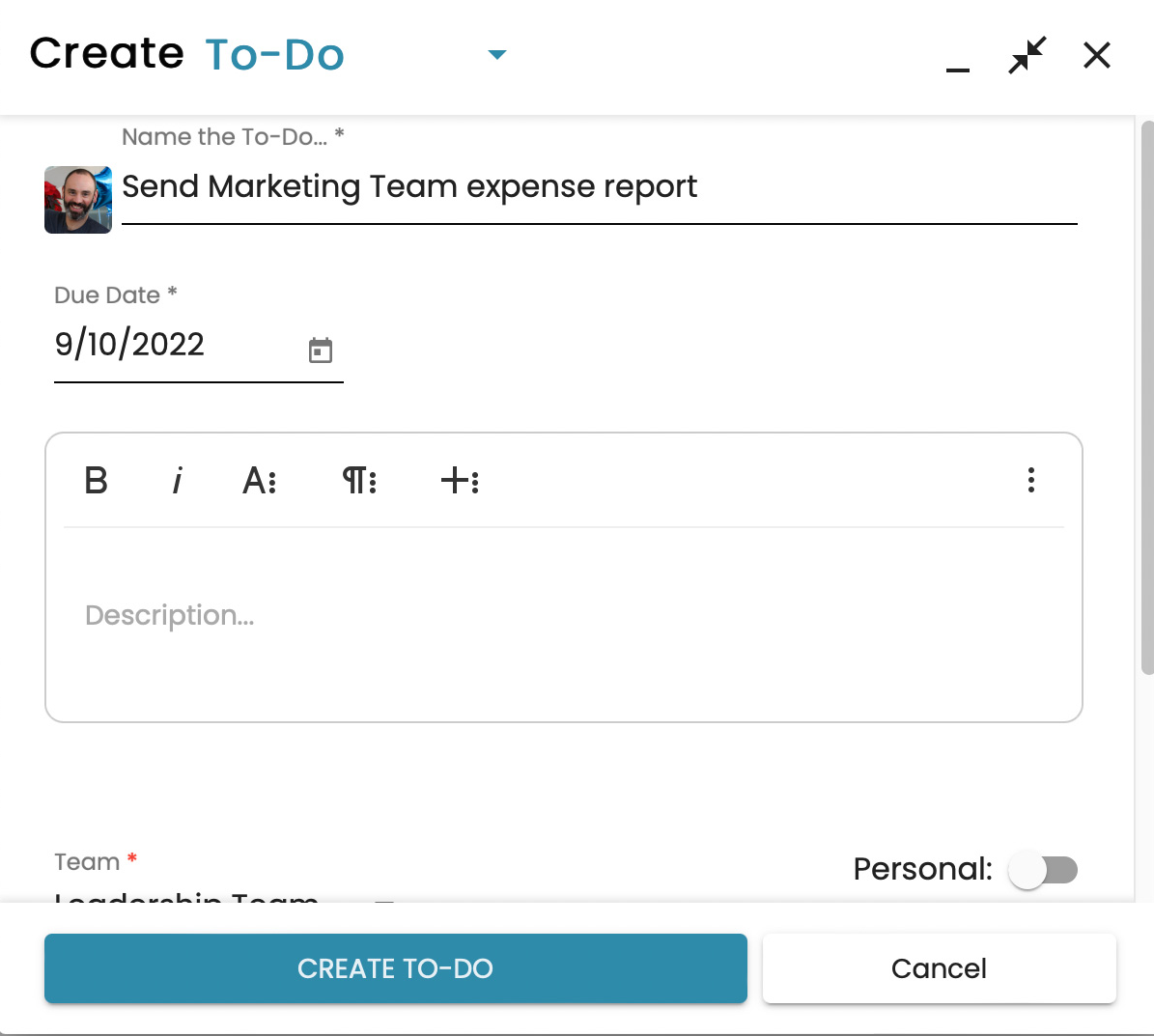The image size is (1154, 1036).
Task: Enable the Personal toggle switch
Action: [1042, 870]
